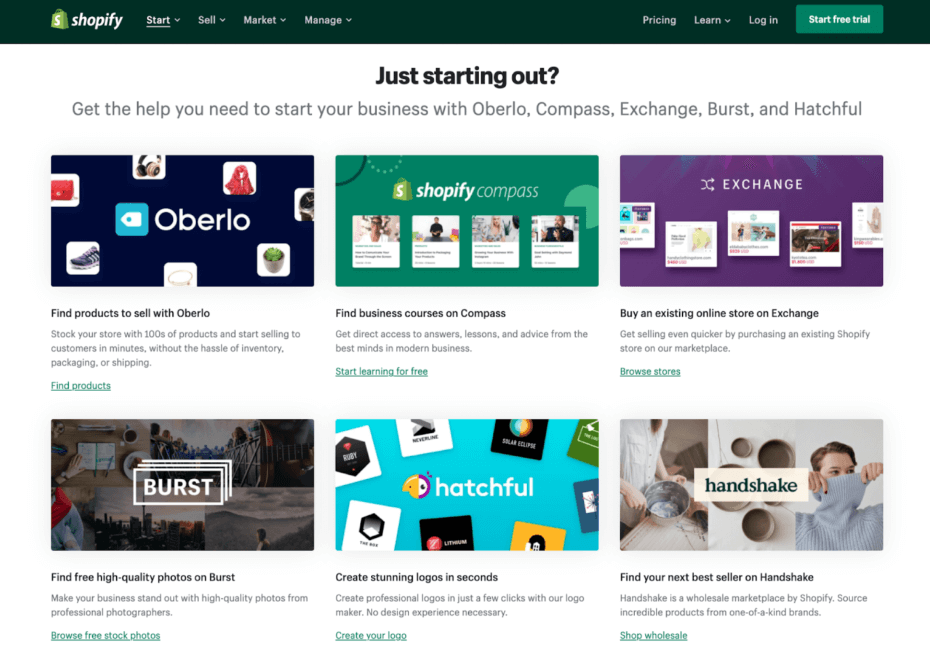Screen dimensions: 930x653
Task: Open the Sell dropdown menu
Action: (212, 20)
